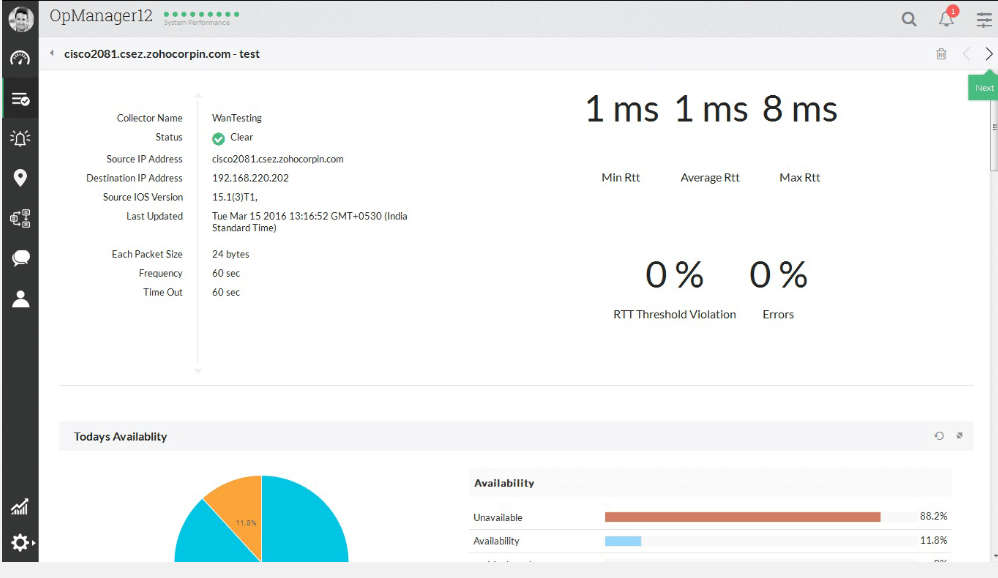
Task: Open the Alarms siren icon in sidebar
Action: pyautogui.click(x=20, y=138)
